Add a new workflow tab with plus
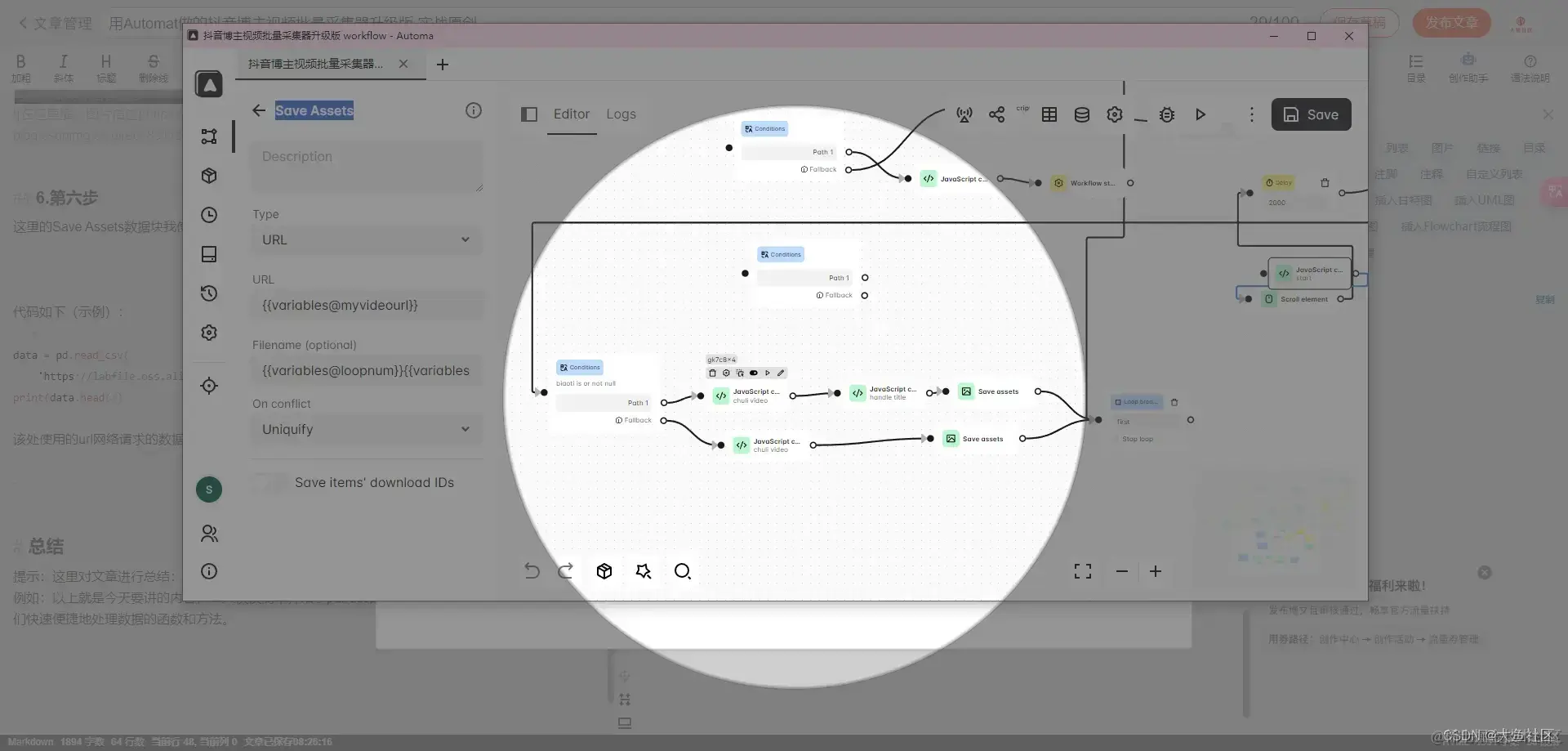The width and height of the screenshot is (1568, 751). (443, 65)
